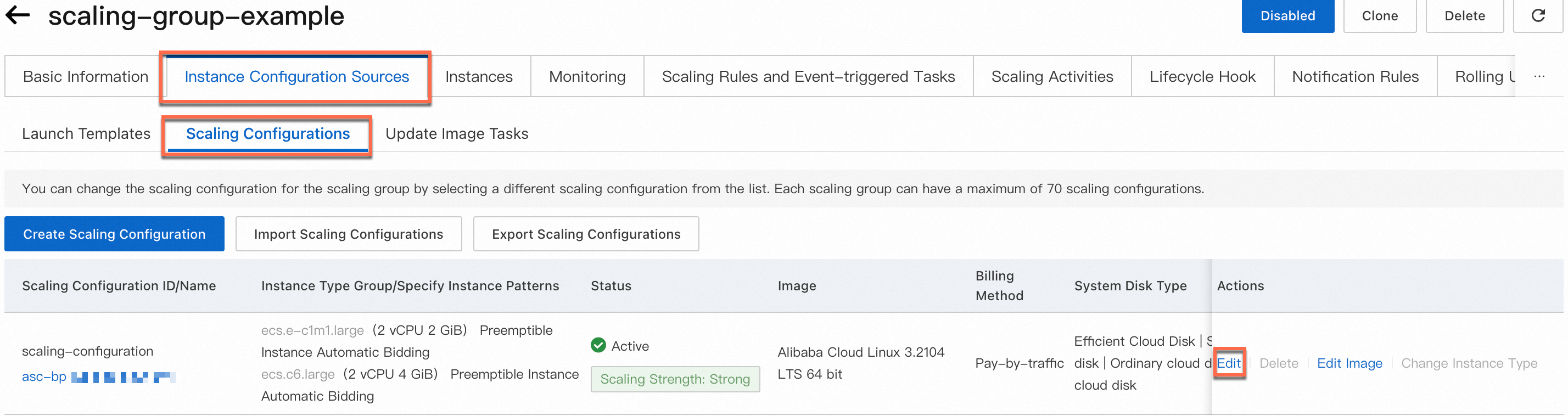Delete the scaling group
The height and width of the screenshot is (416, 1568).
pos(1464,16)
